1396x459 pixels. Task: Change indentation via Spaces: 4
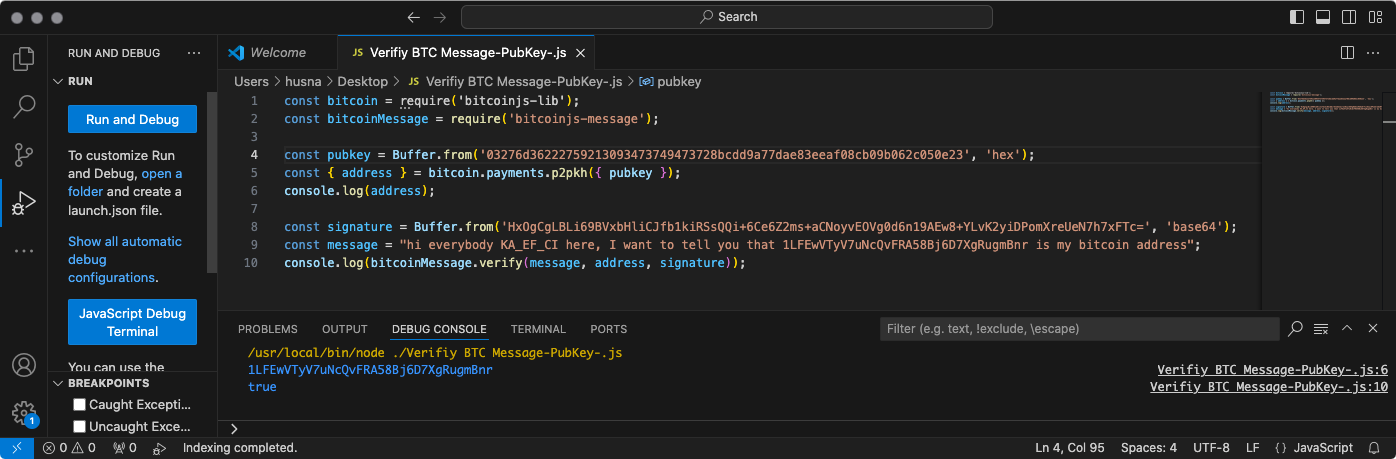(1149, 448)
